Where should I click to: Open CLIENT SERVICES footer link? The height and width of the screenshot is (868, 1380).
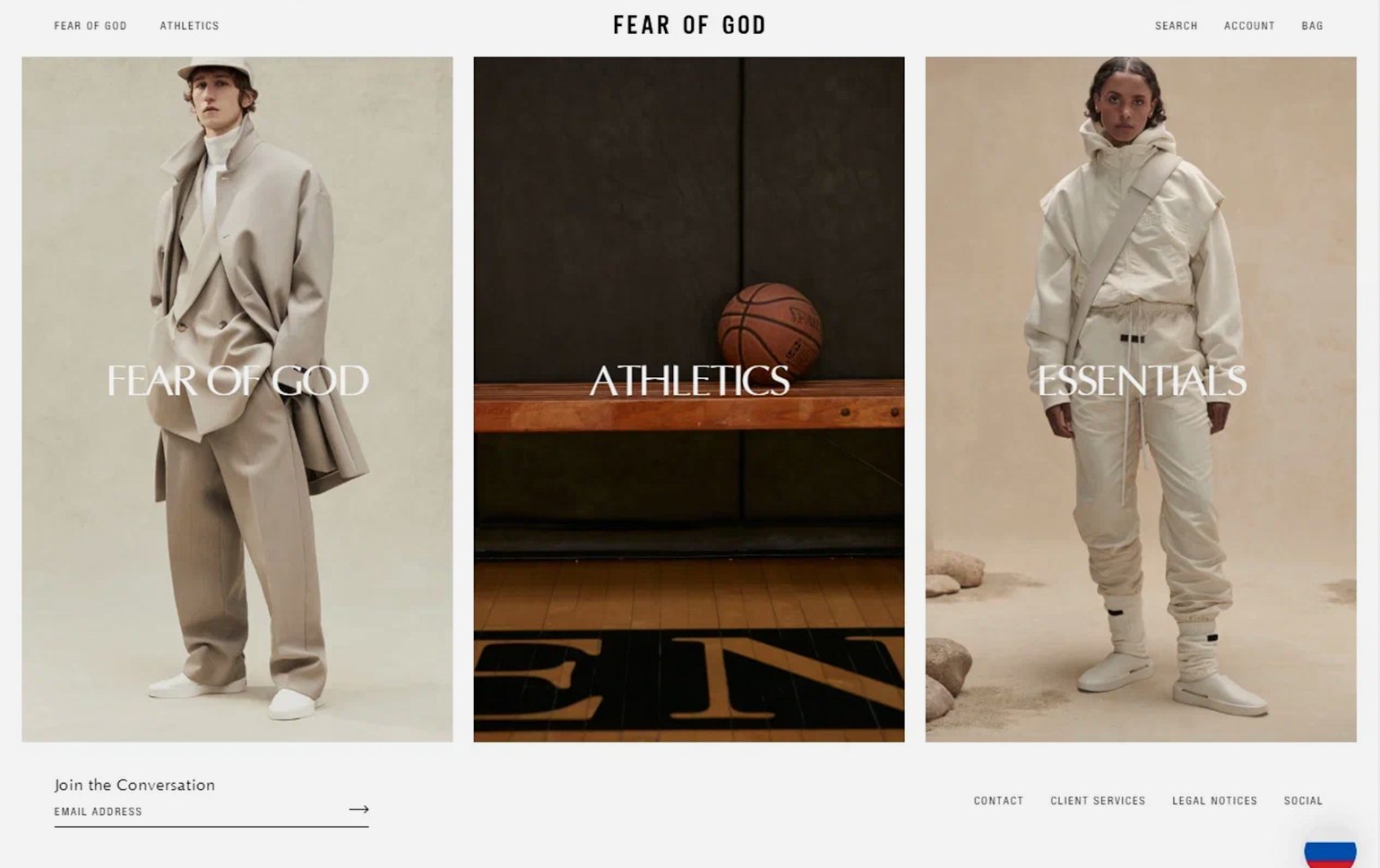1098,801
